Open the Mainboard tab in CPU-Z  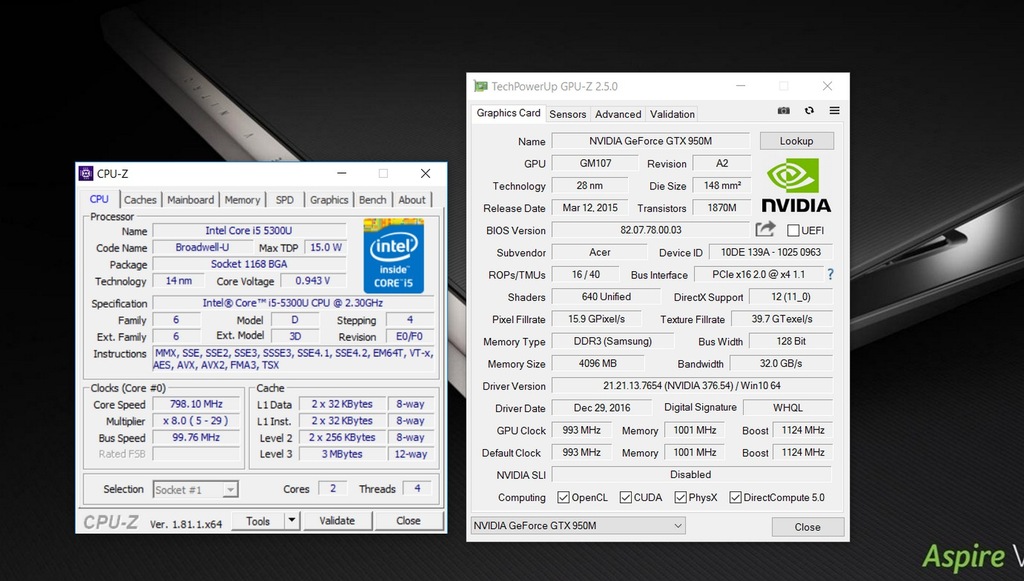[190, 200]
